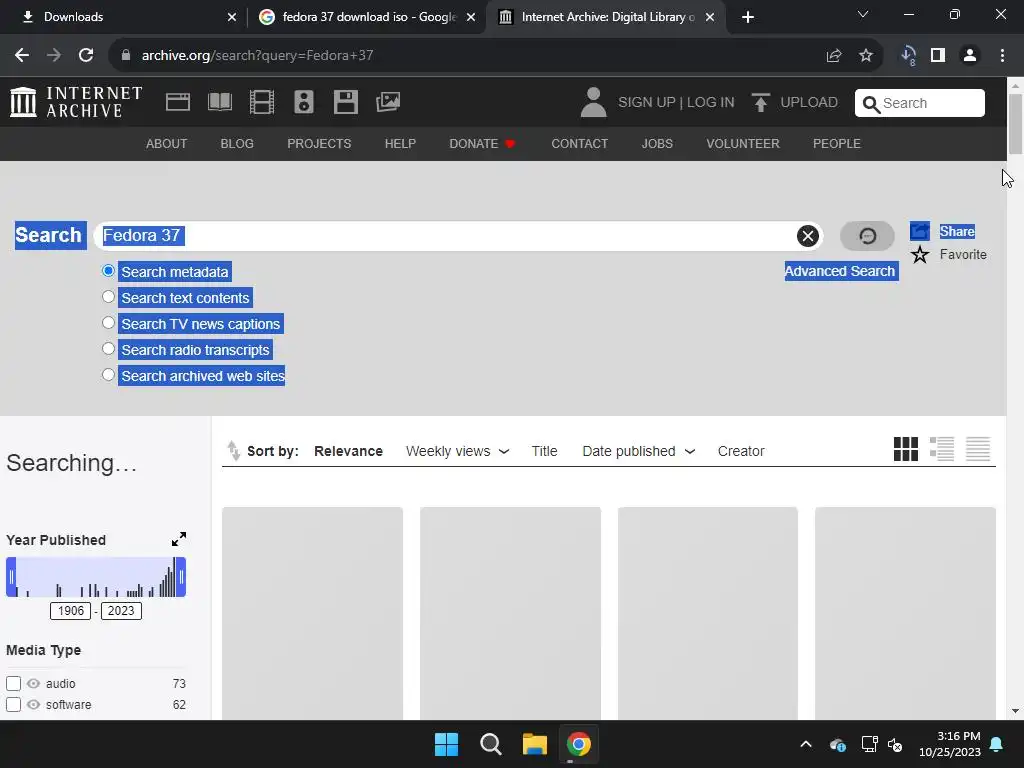1024x768 pixels.
Task: Open the JOBS menu item
Action: pos(657,144)
